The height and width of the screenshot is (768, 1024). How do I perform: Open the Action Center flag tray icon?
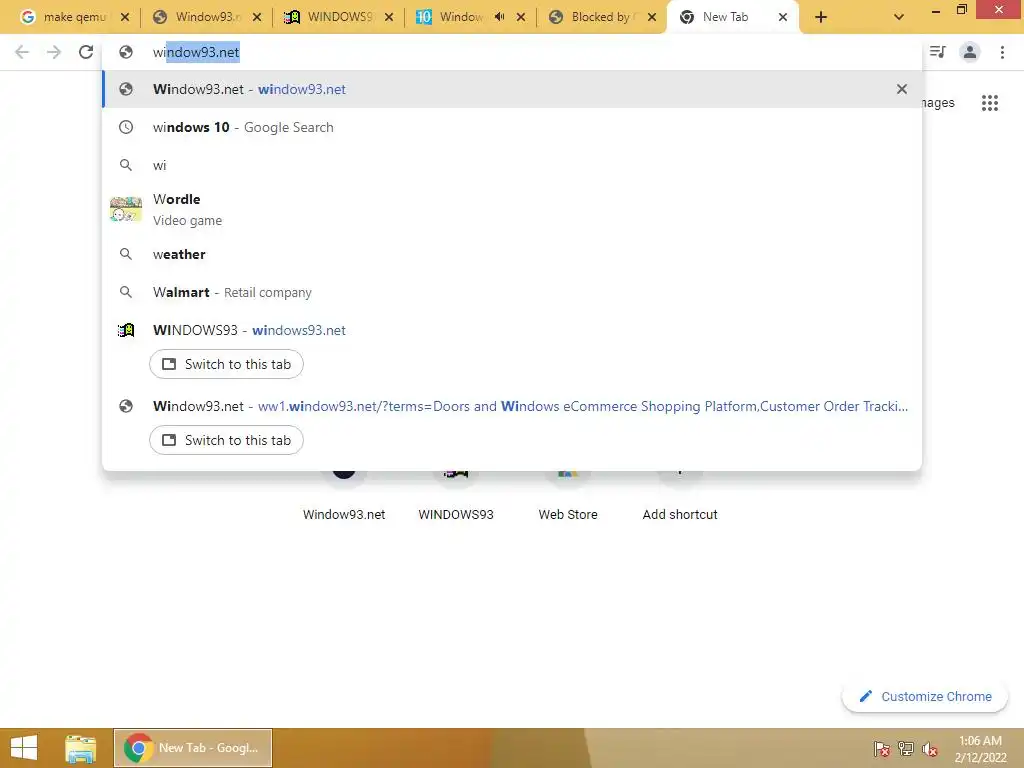click(x=881, y=748)
